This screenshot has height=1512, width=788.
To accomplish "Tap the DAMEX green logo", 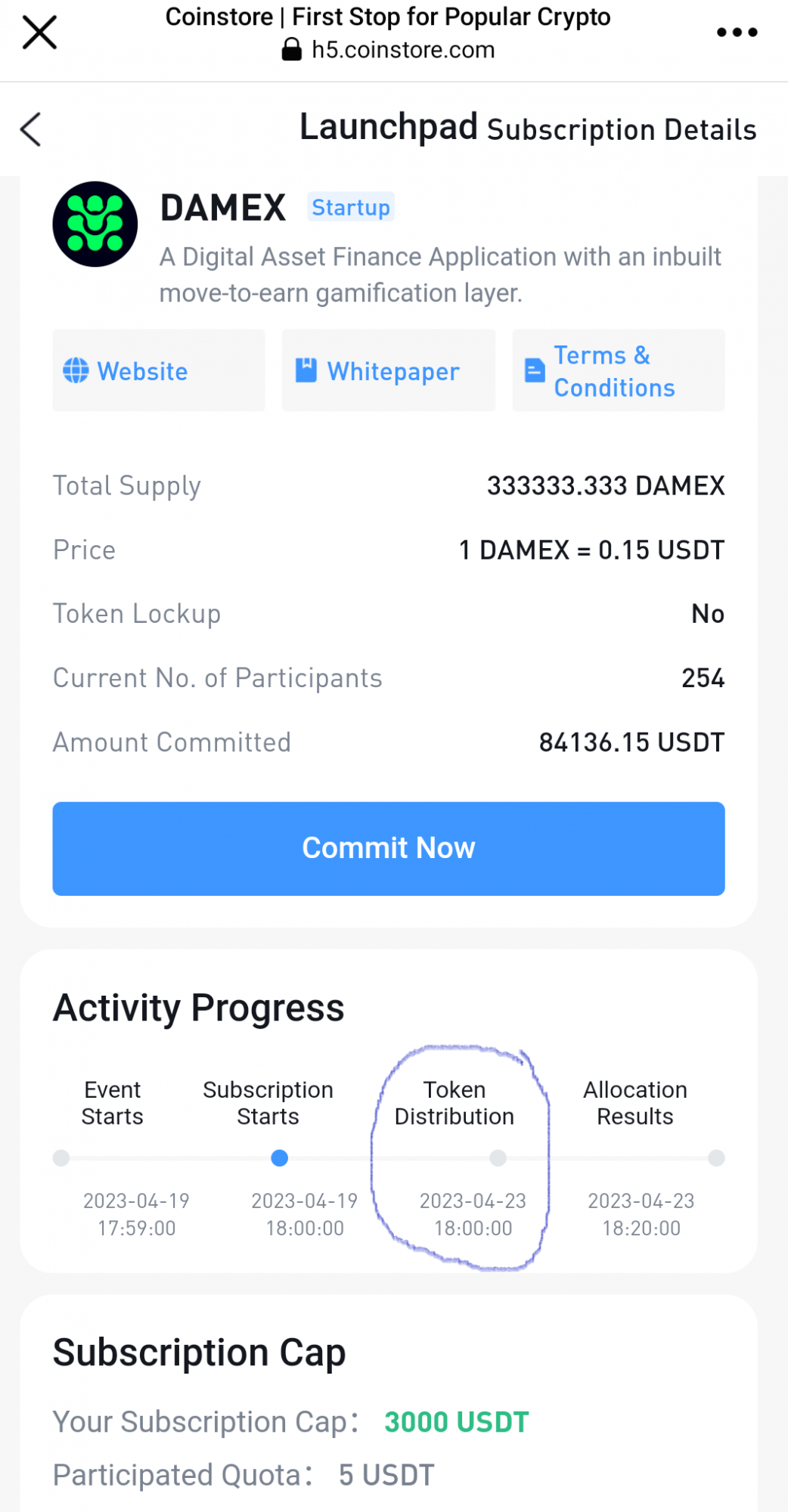I will coord(95,225).
